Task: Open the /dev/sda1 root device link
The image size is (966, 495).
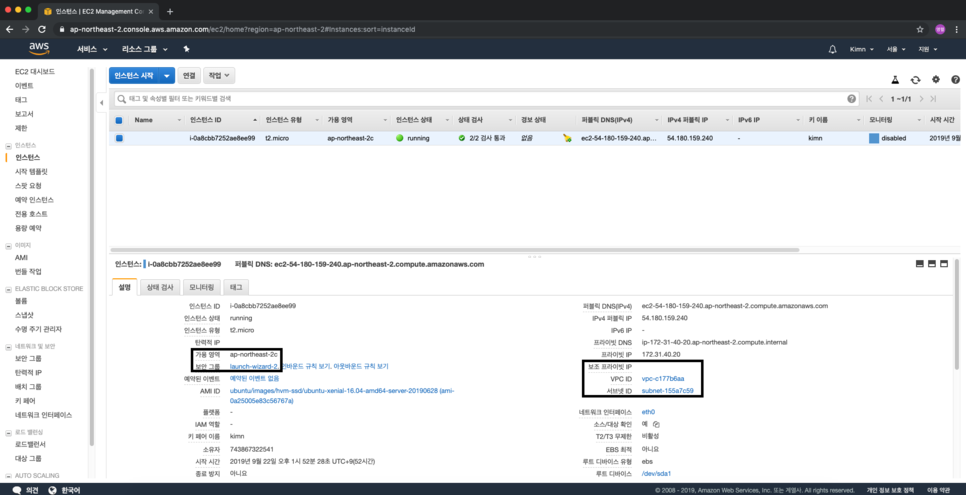Action: coord(656,474)
